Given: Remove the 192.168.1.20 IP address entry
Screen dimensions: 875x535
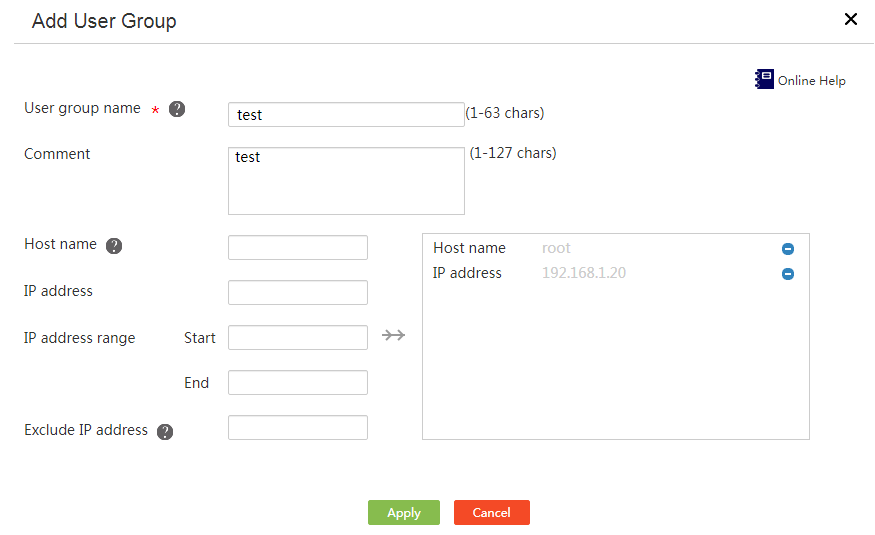Looking at the screenshot, I should (787, 274).
